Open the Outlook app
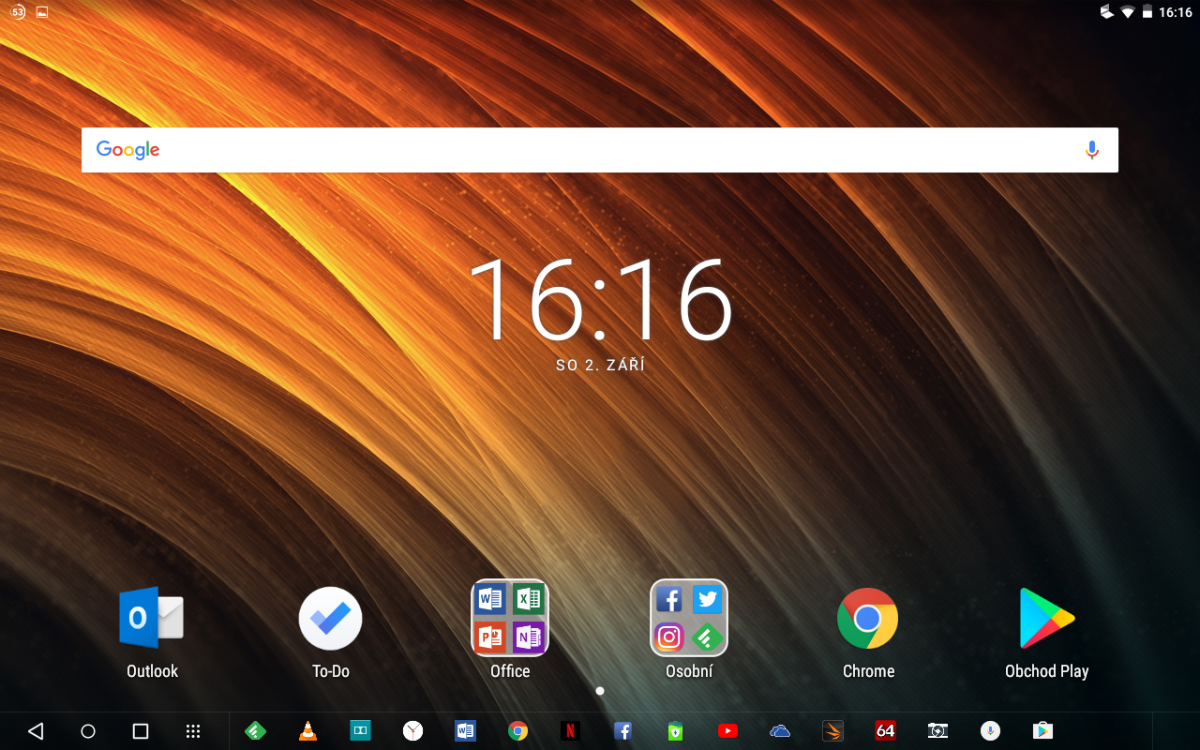Screen dimensions: 1200x750 152,619
